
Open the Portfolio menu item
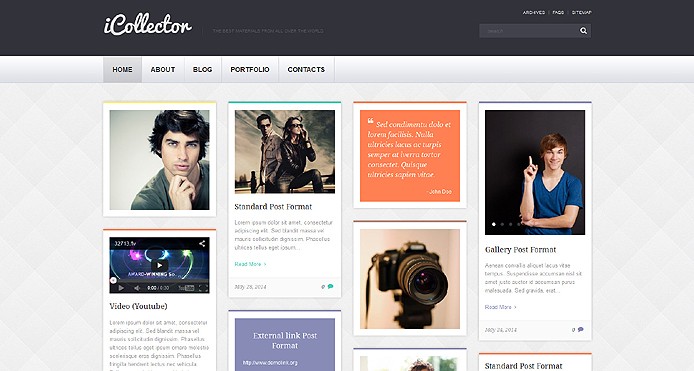[x=250, y=70]
